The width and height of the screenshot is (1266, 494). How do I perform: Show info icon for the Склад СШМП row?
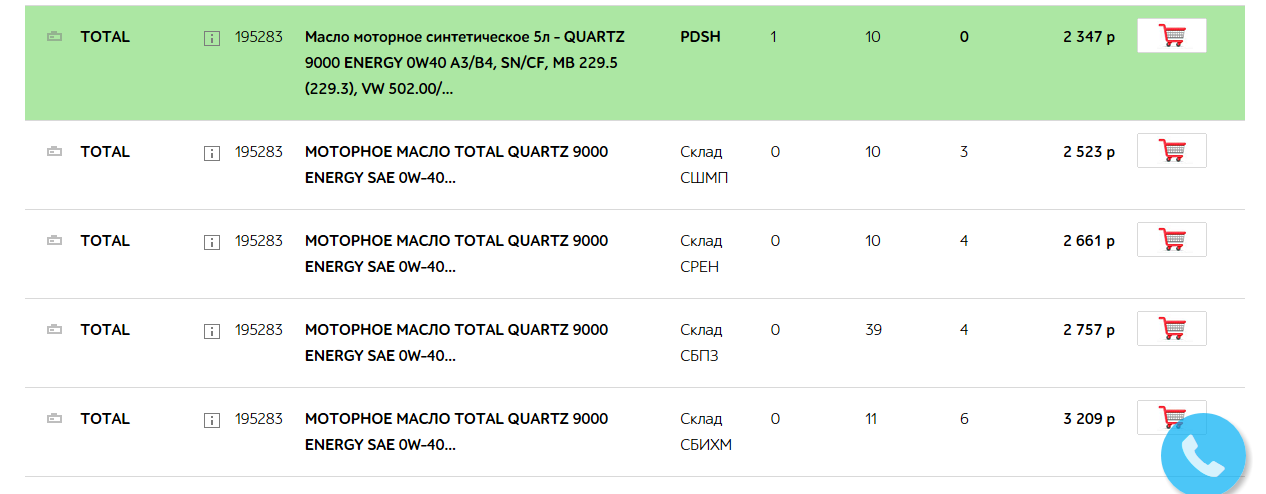[x=211, y=153]
